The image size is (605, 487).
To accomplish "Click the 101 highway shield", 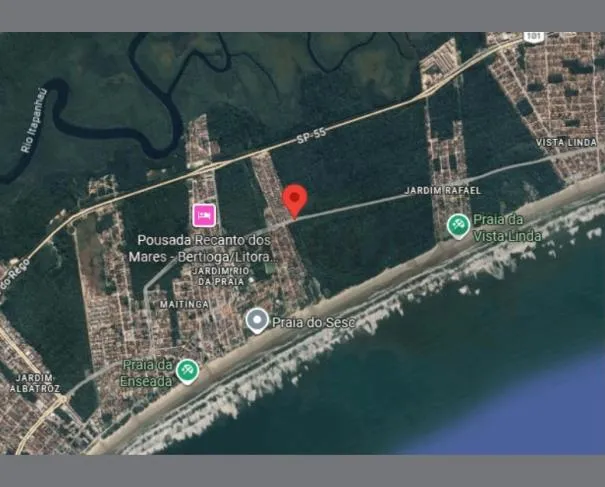I will [533, 37].
